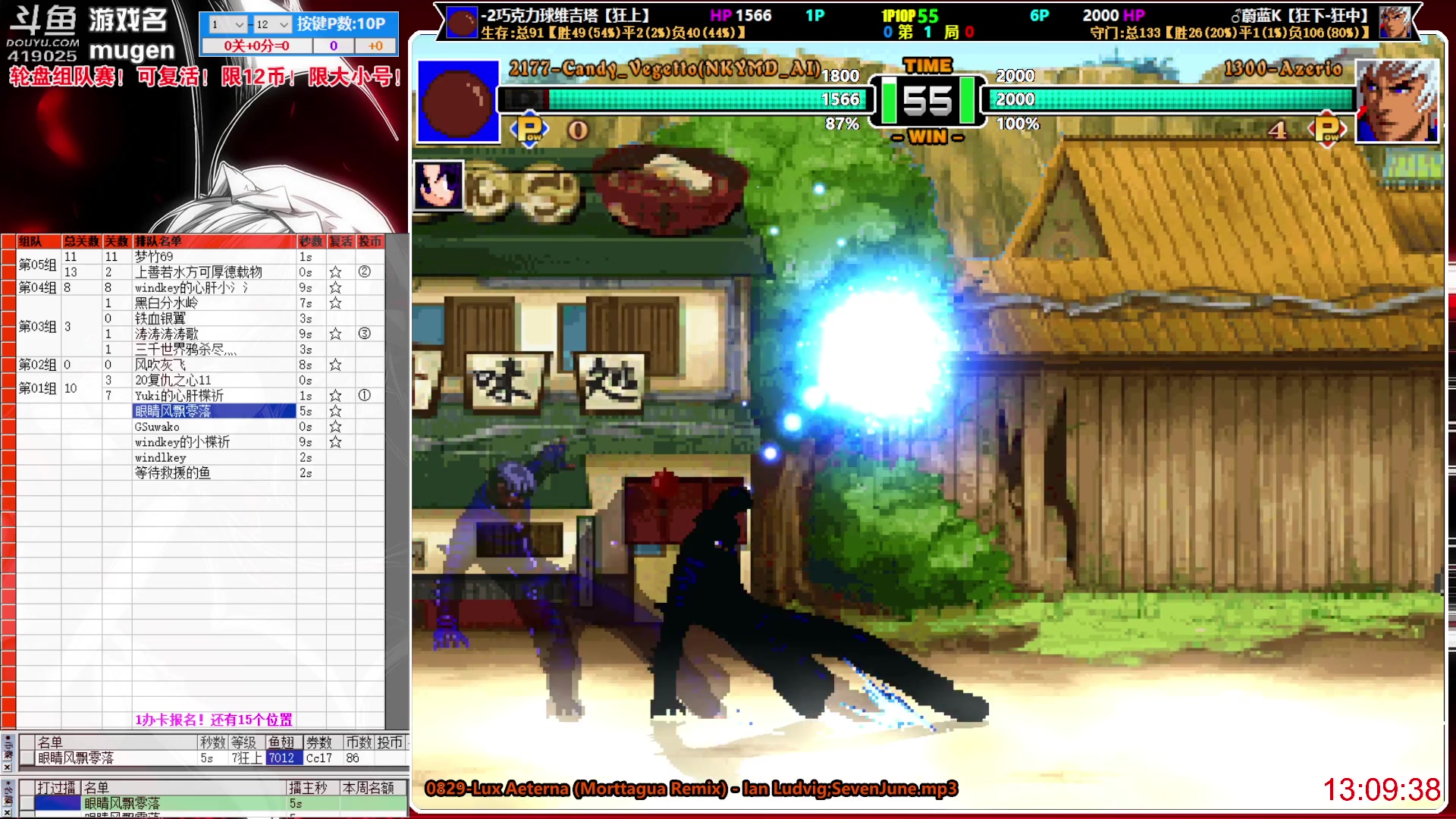The image size is (1456, 819).
Task: Click the 复活 column header
Action: point(340,241)
